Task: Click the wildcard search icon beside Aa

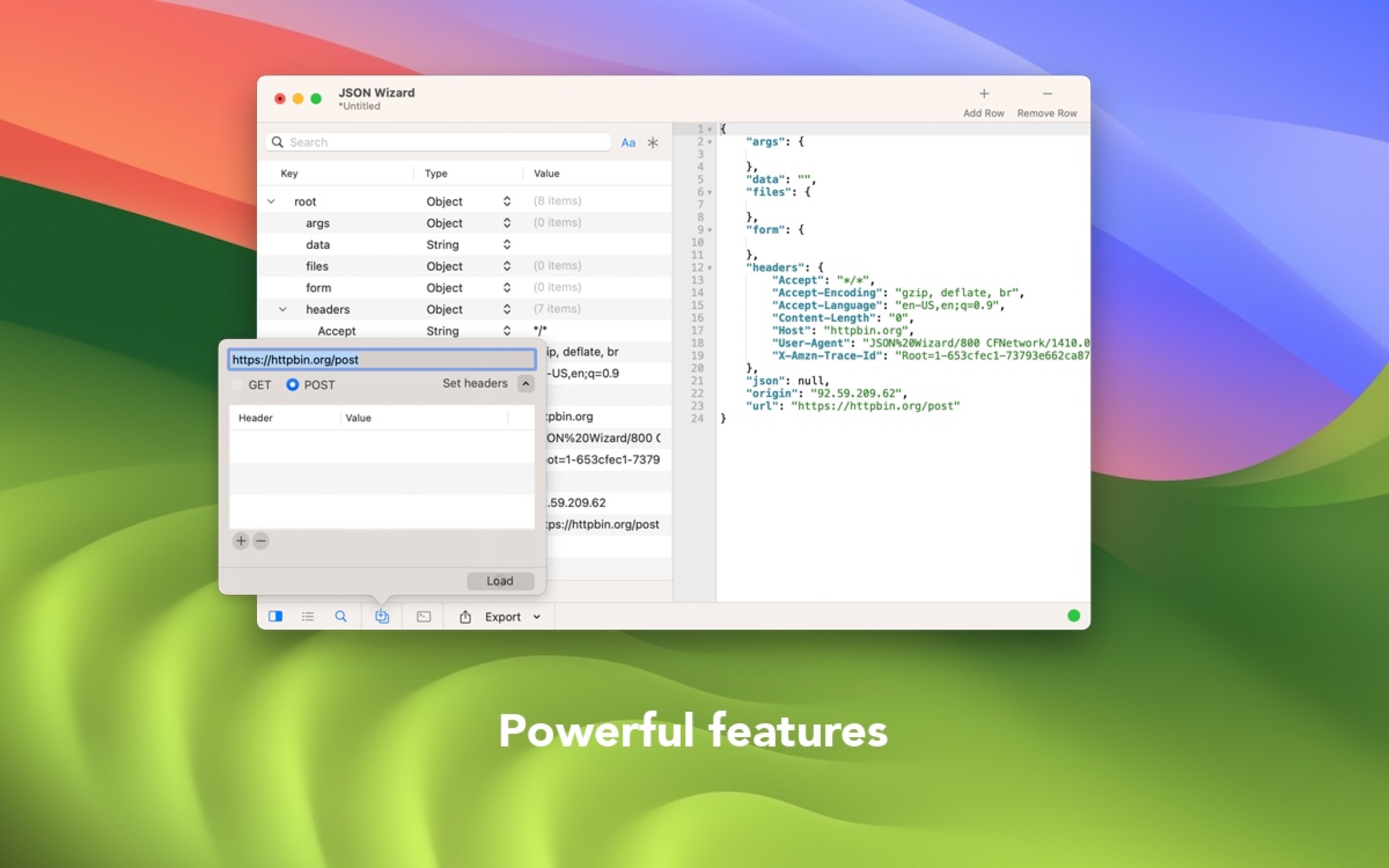Action: pos(653,142)
